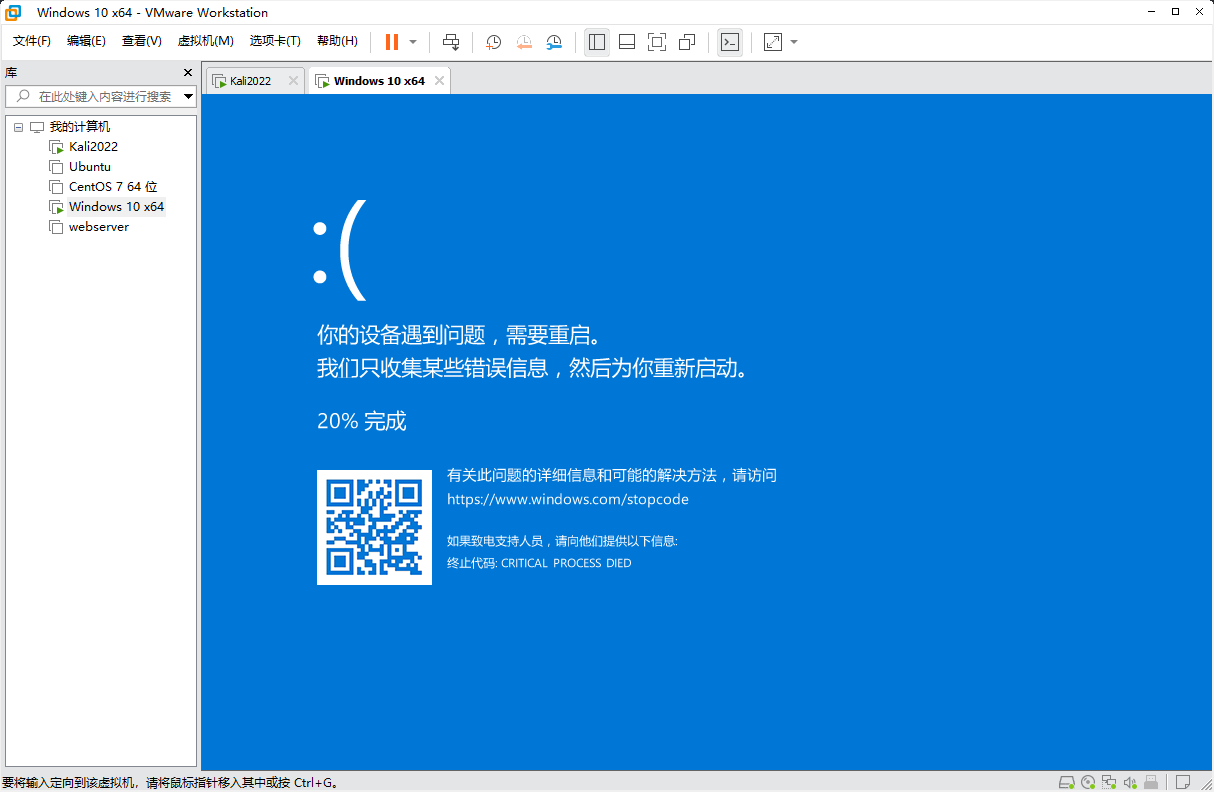Click the USB device status bar icon
Image resolution: width=1214 pixels, height=792 pixels.
(x=1151, y=782)
